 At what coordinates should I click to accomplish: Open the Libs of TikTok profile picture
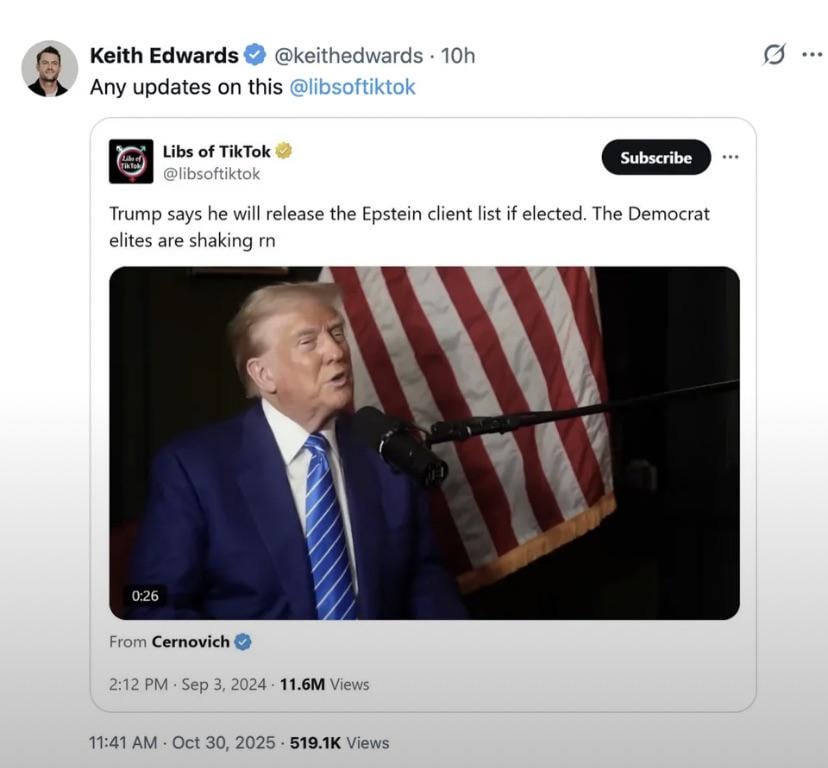[x=131, y=161]
